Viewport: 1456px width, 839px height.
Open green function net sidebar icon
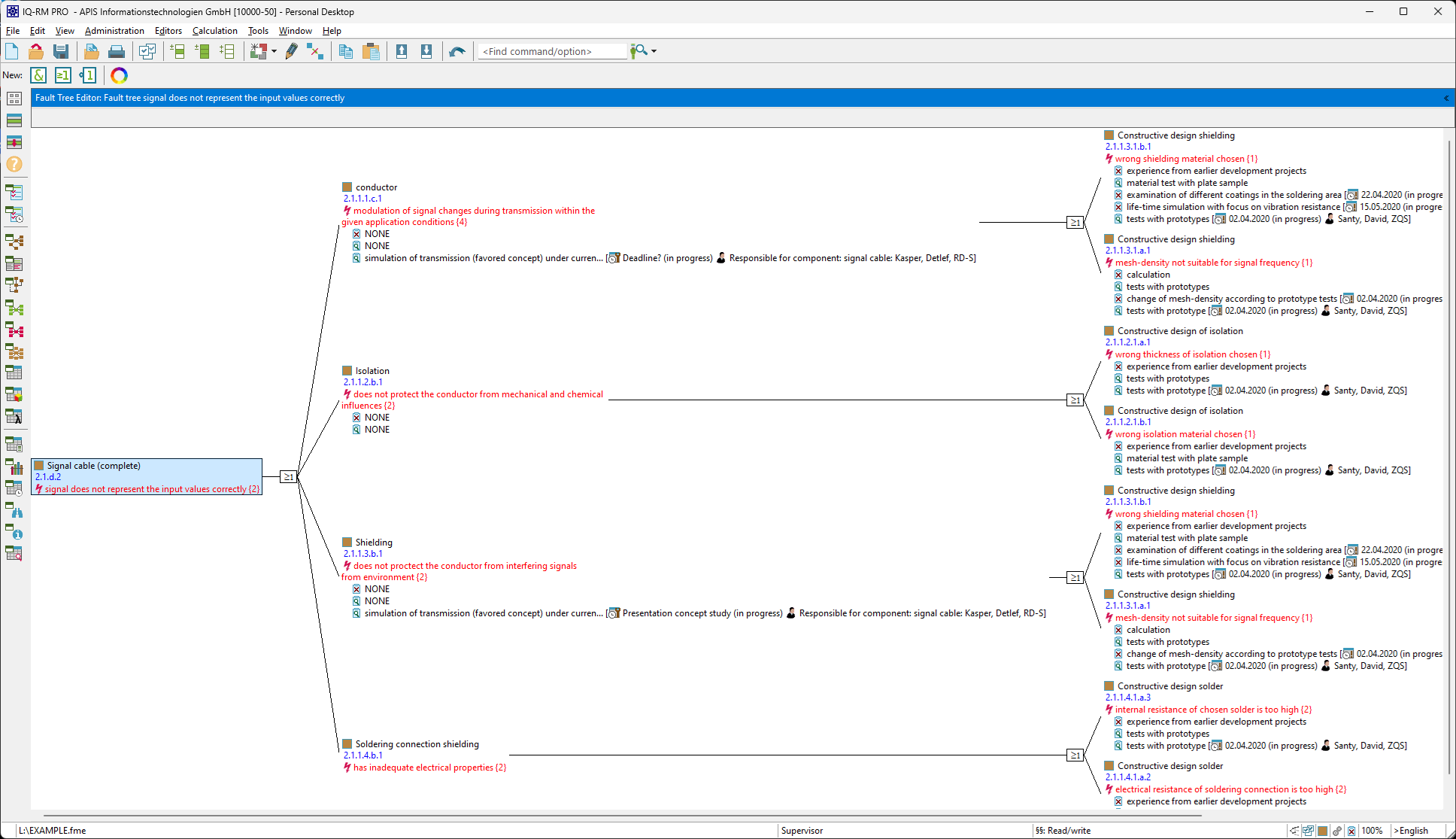[x=14, y=309]
